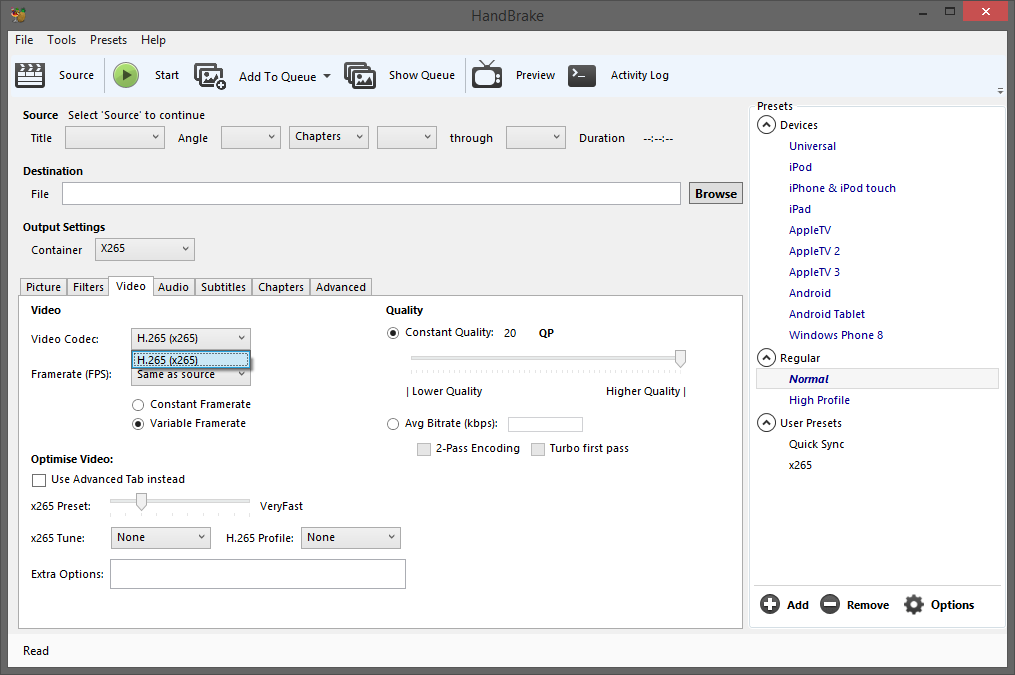Image resolution: width=1015 pixels, height=675 pixels.
Task: Enable 2-Pass Encoding checkbox
Action: [424, 449]
